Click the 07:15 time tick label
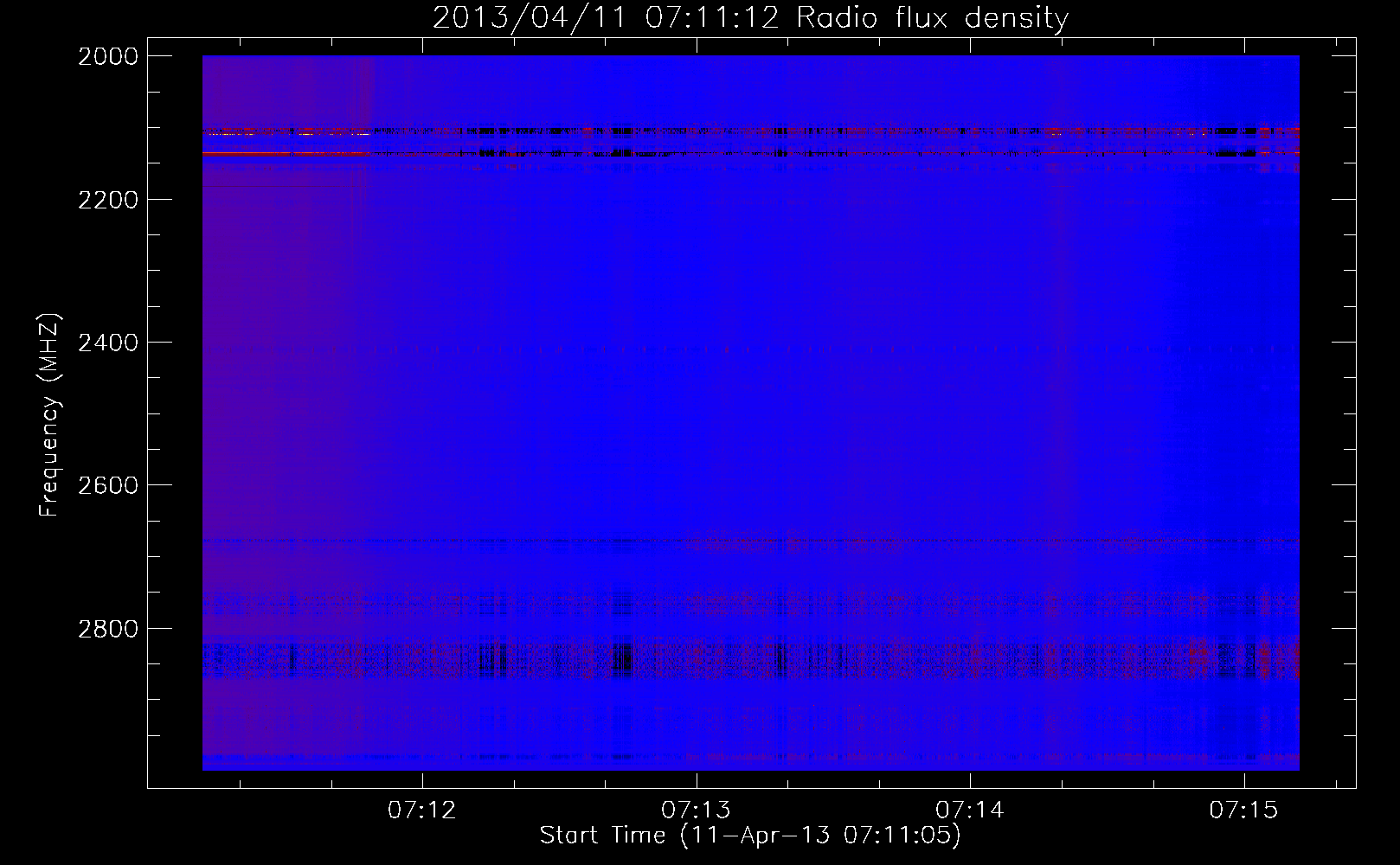Screen dimensions: 1400x865 (x=1243, y=810)
